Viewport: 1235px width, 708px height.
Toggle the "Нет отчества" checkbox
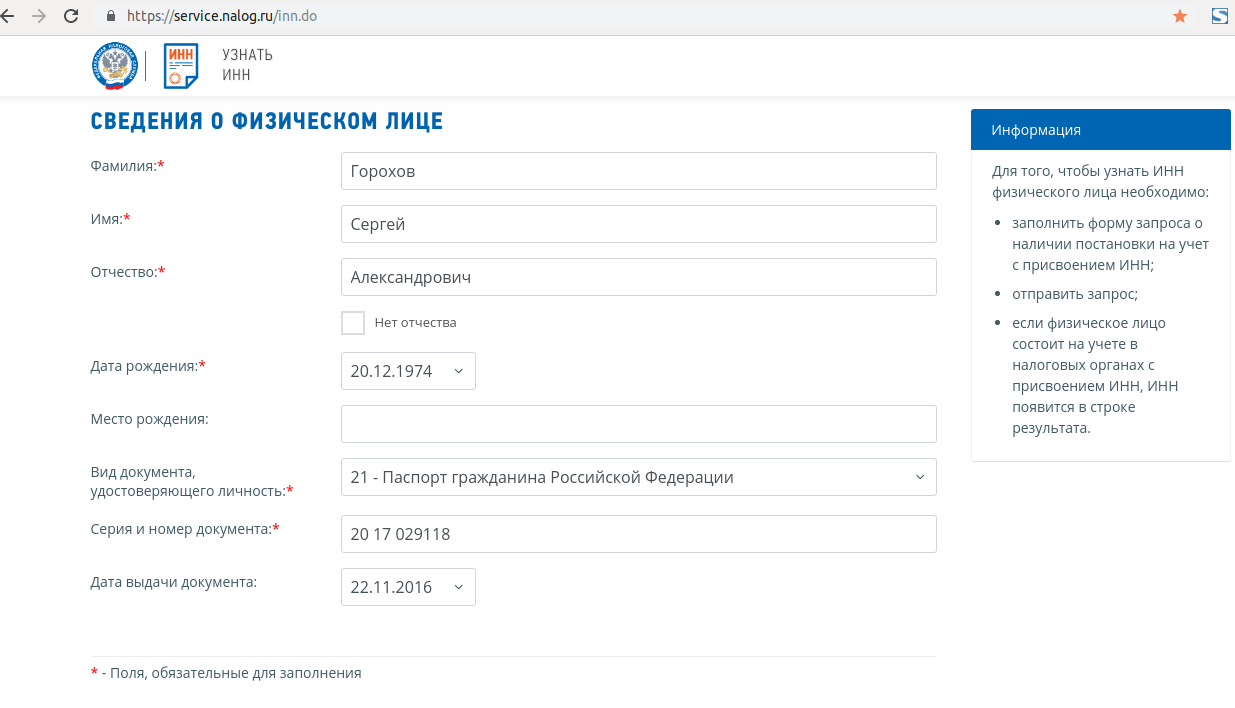tap(353, 323)
